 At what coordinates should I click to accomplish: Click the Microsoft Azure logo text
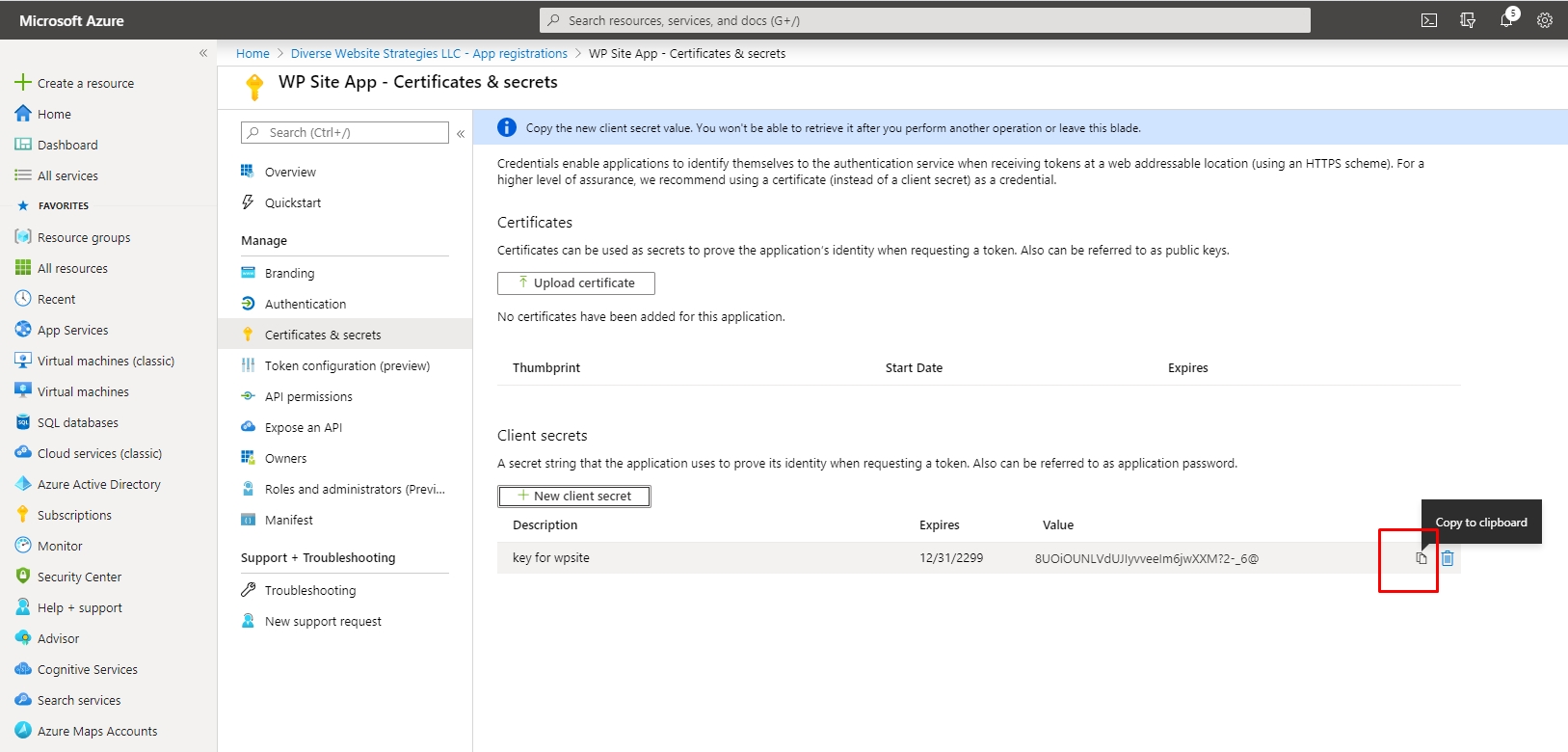71,20
